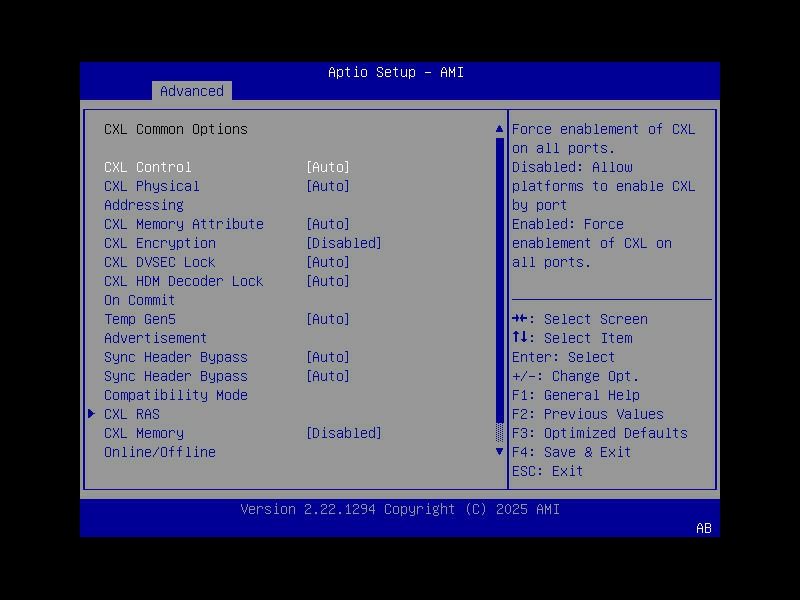This screenshot has height=600, width=800.
Task: Select the CXL Control option label
Action: pos(148,167)
